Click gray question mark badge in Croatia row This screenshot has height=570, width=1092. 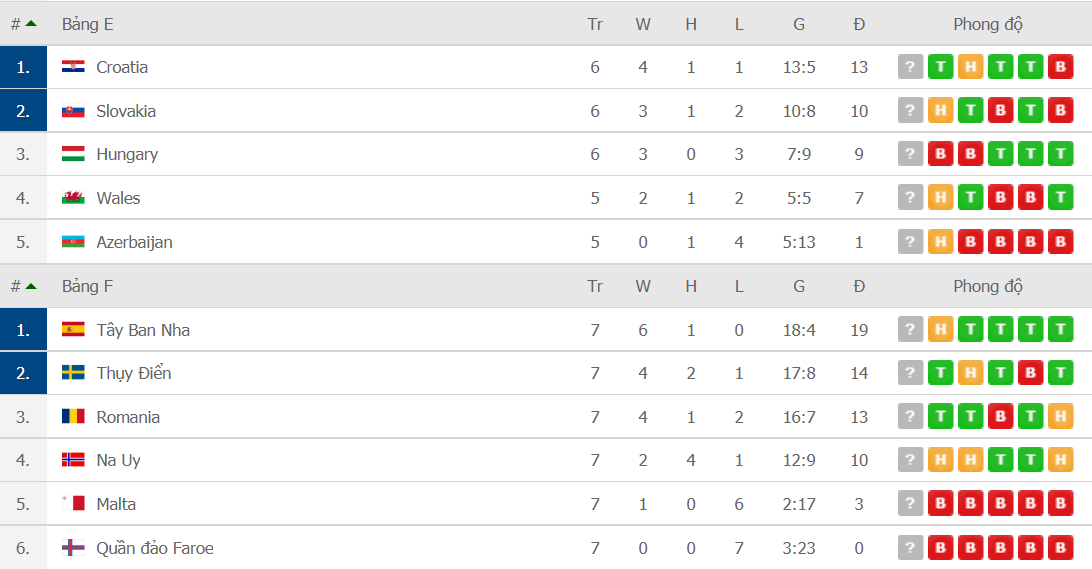coord(910,67)
